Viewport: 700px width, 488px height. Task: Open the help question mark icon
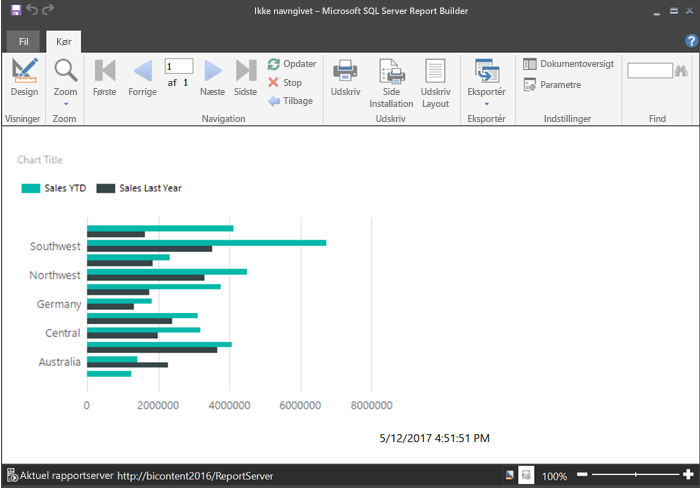pos(691,41)
